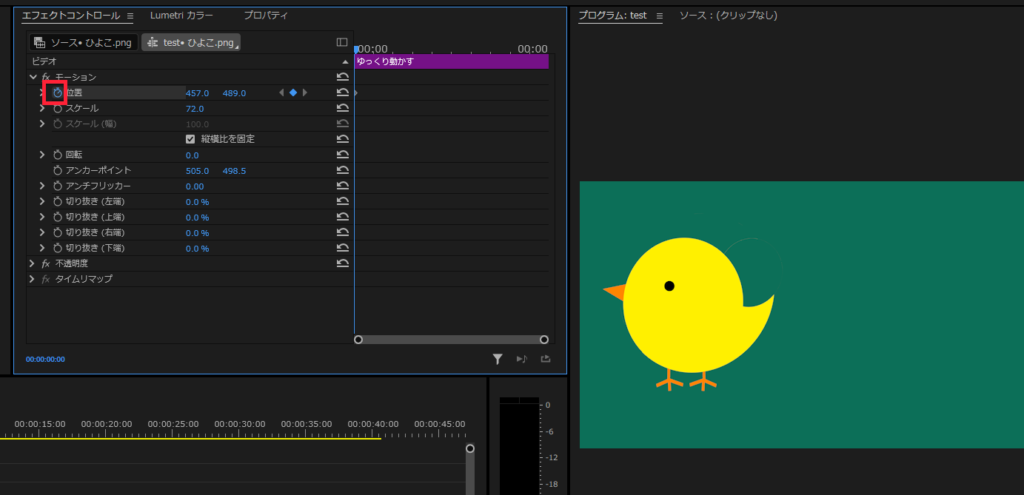This screenshot has width=1024, height=495.
Task: Reset the スケール parameter
Action: click(x=343, y=108)
